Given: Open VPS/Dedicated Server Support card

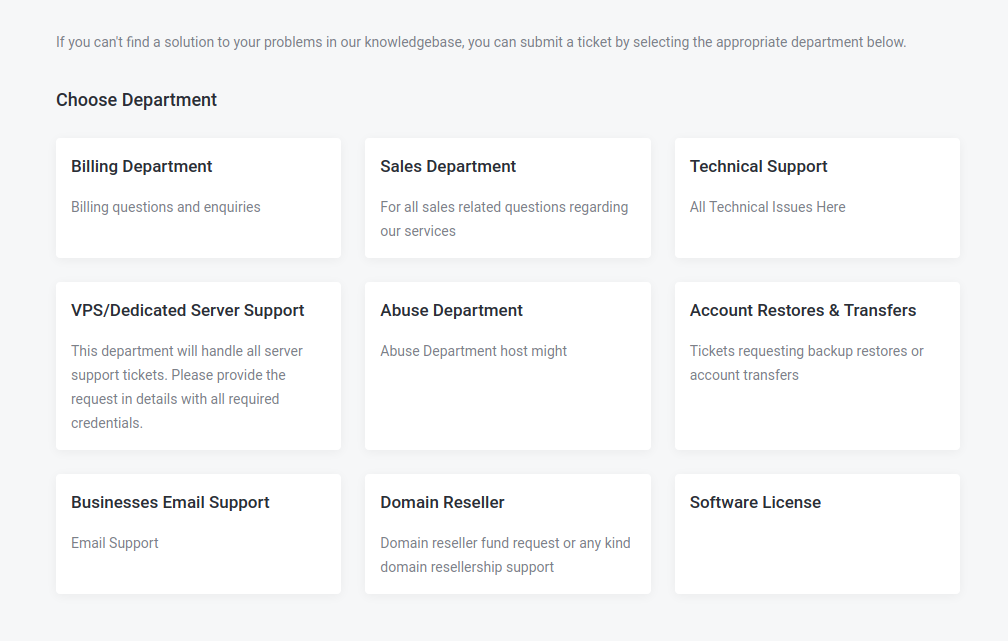Looking at the screenshot, I should pos(198,366).
